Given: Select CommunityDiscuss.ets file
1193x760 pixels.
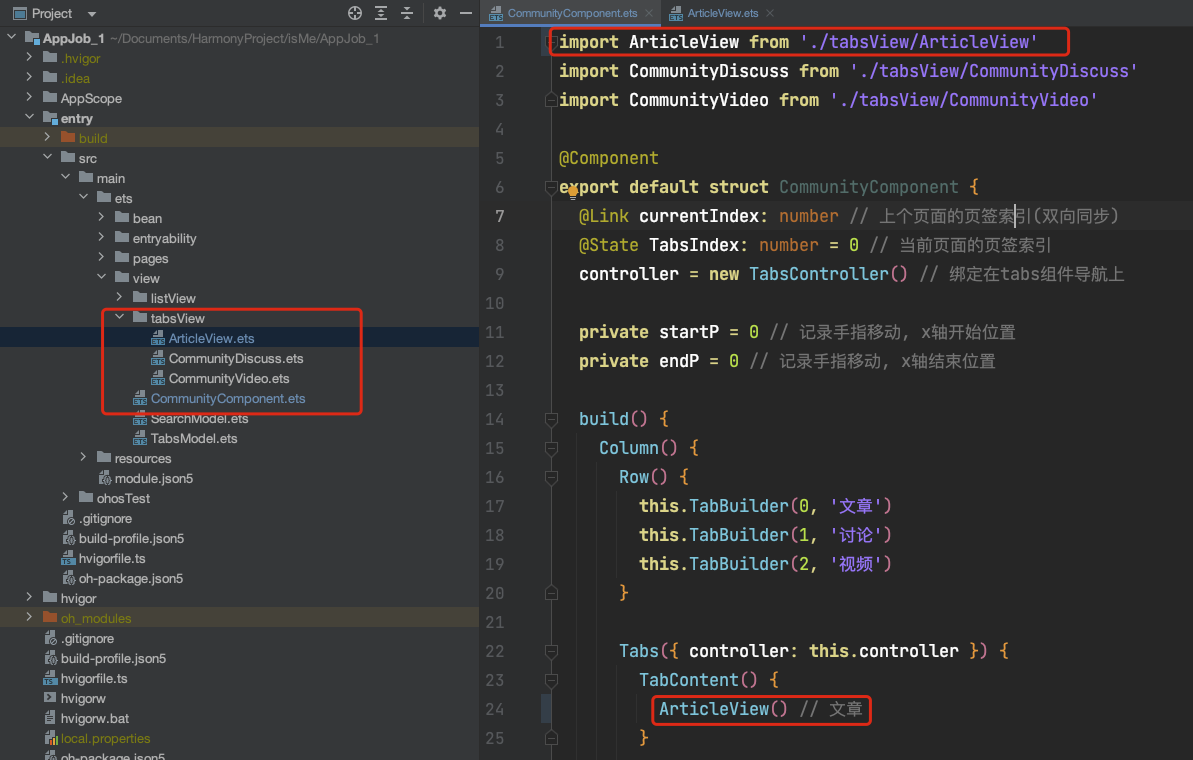Looking at the screenshot, I should 236,358.
